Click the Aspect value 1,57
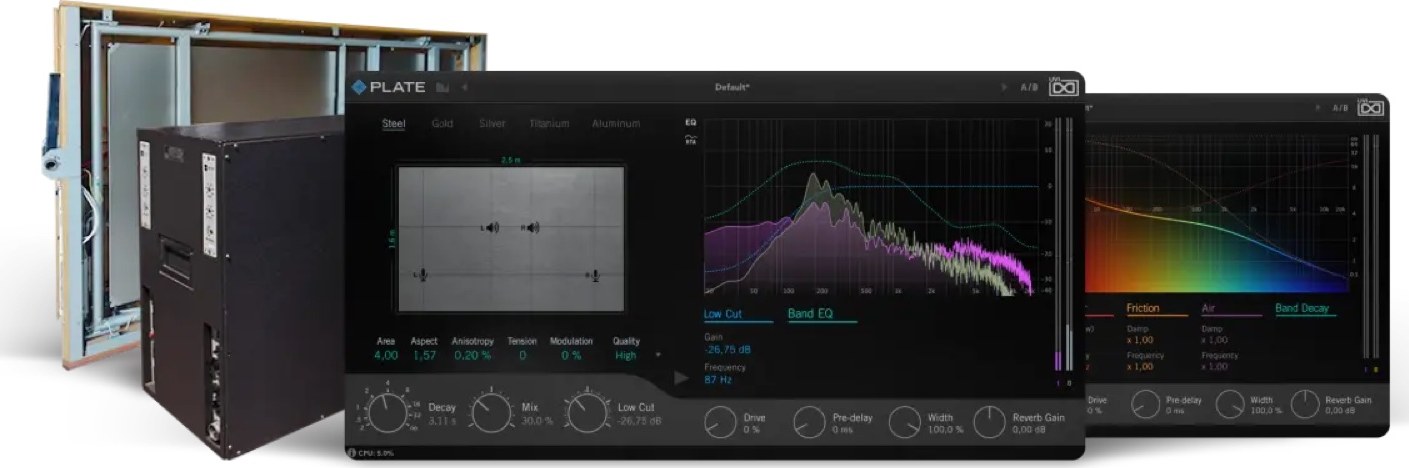Screen dimensions: 1409x468 pyautogui.click(x=424, y=355)
